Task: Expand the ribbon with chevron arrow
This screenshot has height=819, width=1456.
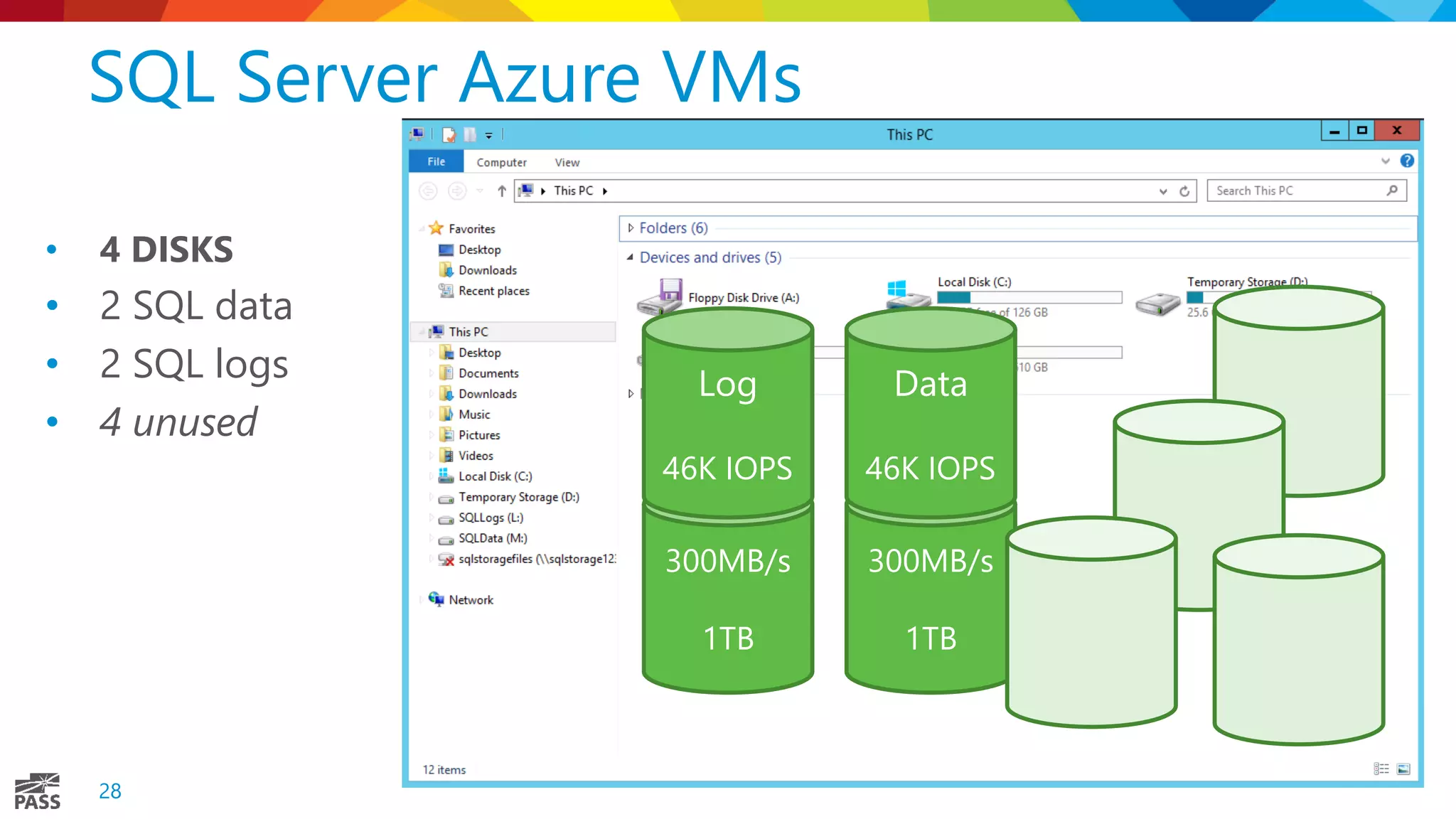Action: (x=1385, y=161)
